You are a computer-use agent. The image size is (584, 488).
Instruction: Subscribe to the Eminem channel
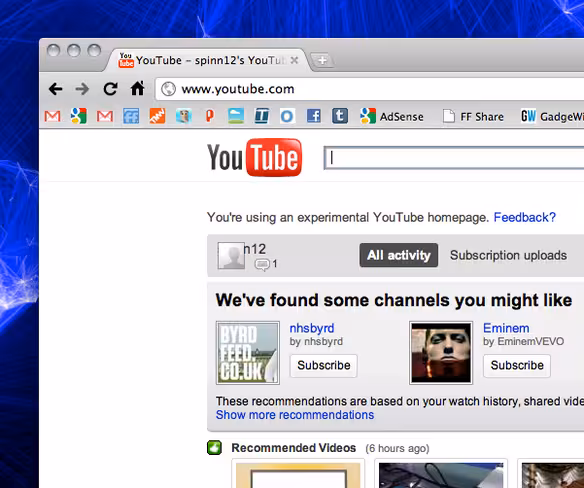click(517, 365)
